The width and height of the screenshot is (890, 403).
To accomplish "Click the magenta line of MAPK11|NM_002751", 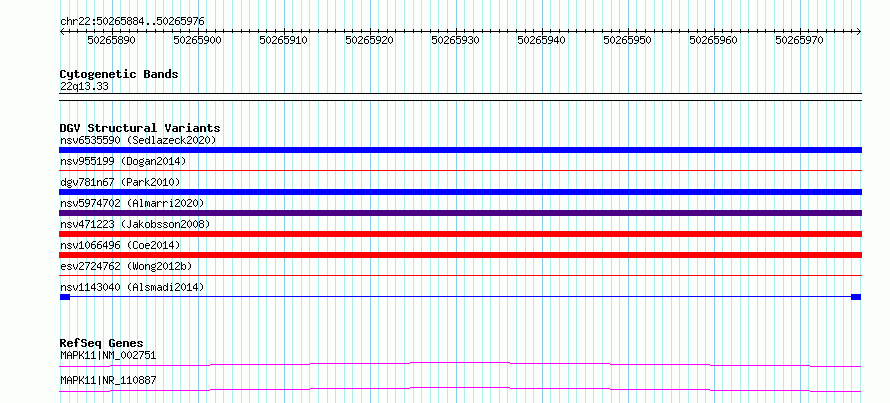I will [460, 364].
